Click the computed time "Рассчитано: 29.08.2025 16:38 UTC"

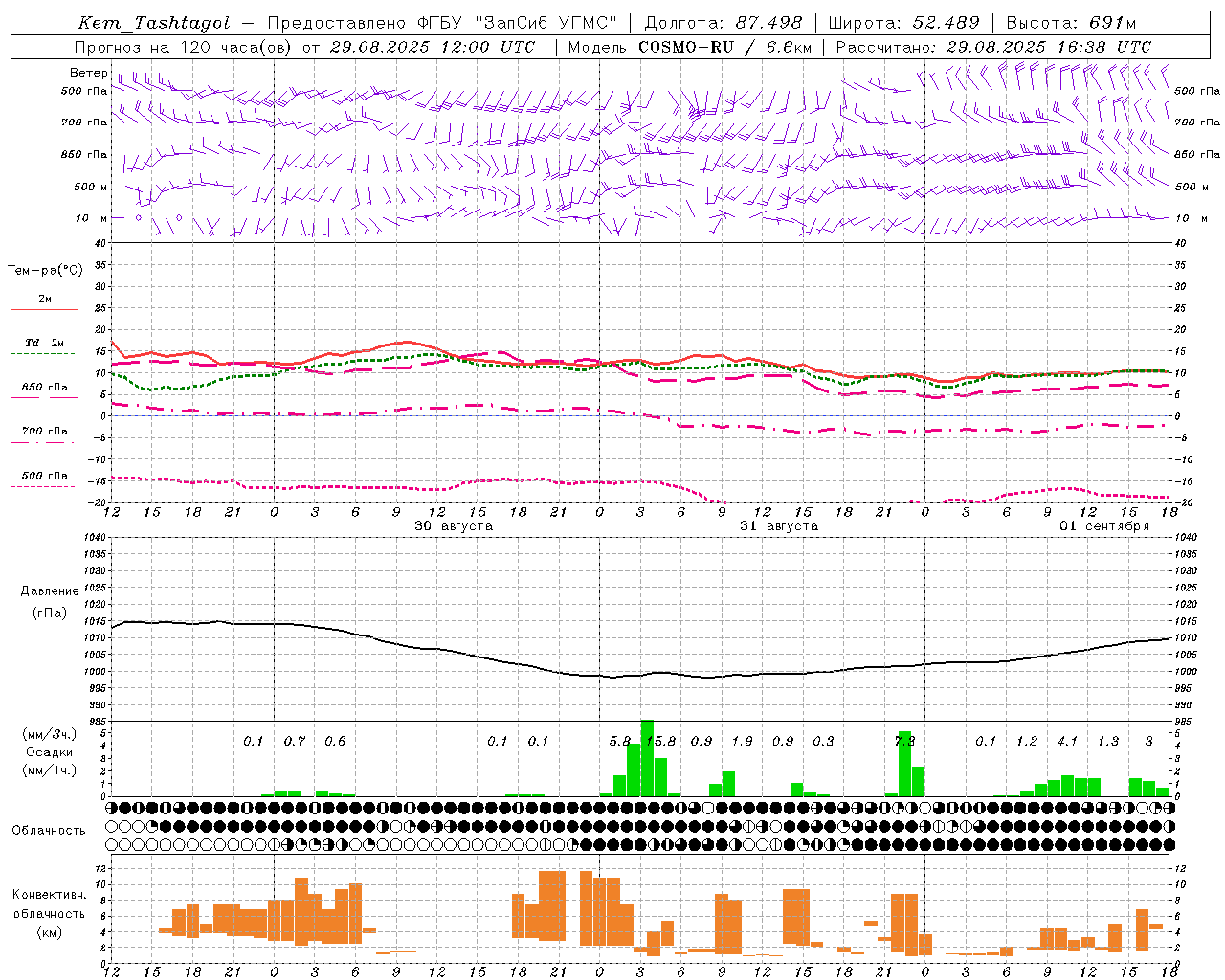[x=993, y=47]
